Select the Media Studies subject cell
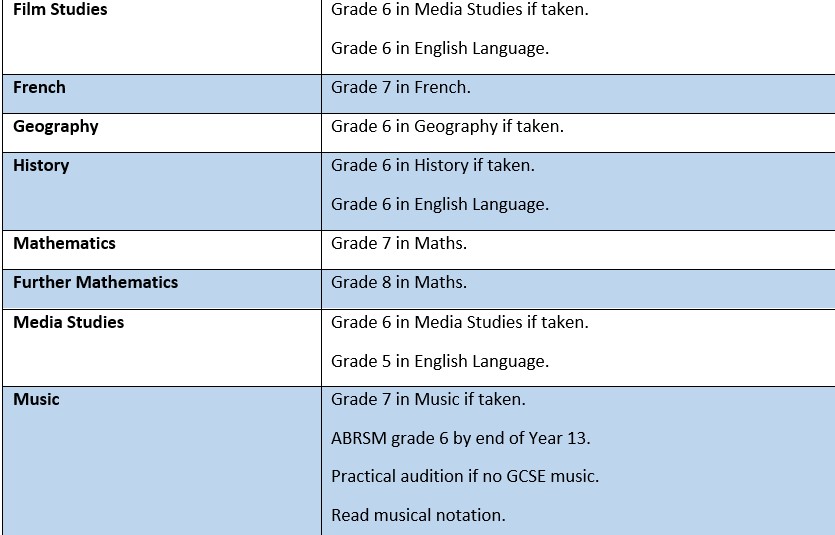This screenshot has width=835, height=535. (69, 323)
